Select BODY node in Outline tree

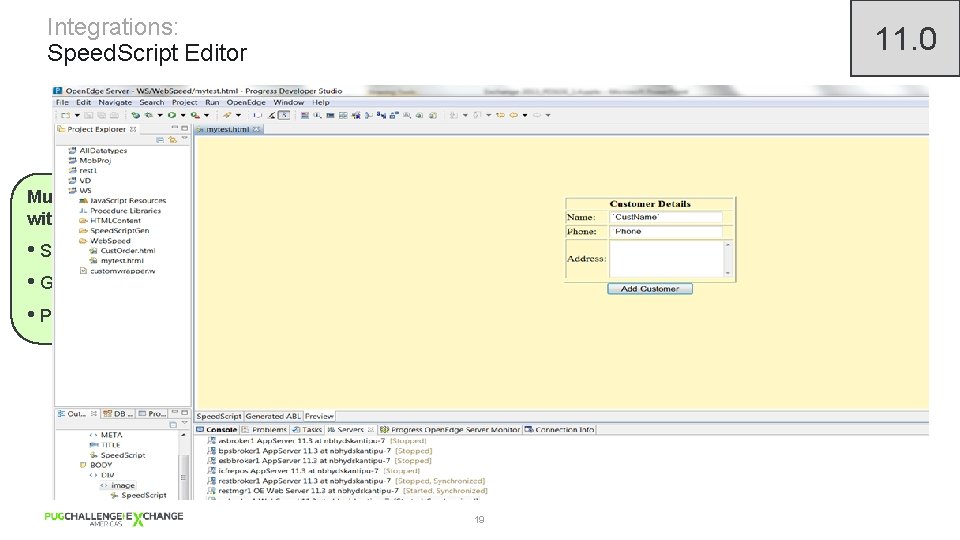[x=96, y=465]
